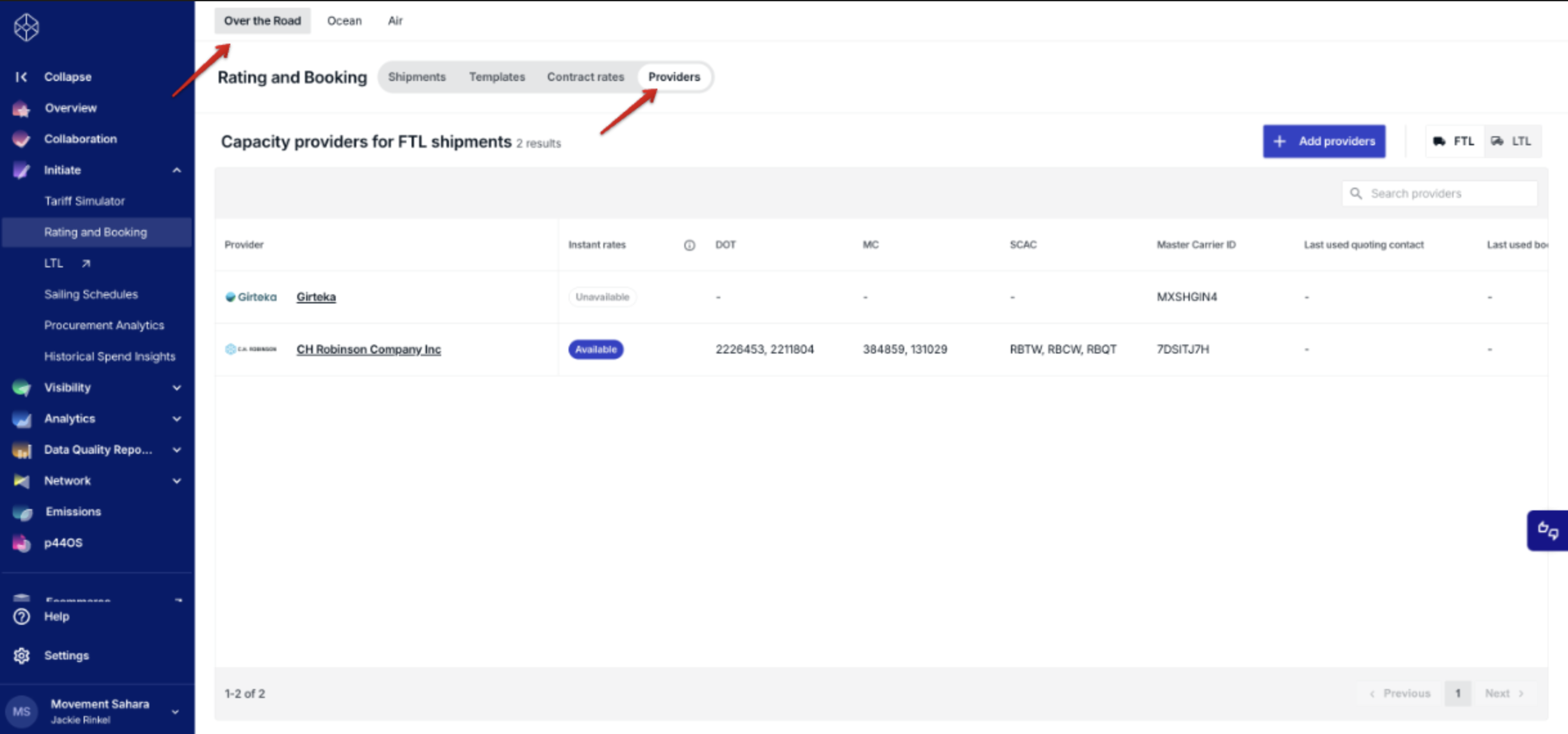Open the Overview section icon

coord(21,108)
